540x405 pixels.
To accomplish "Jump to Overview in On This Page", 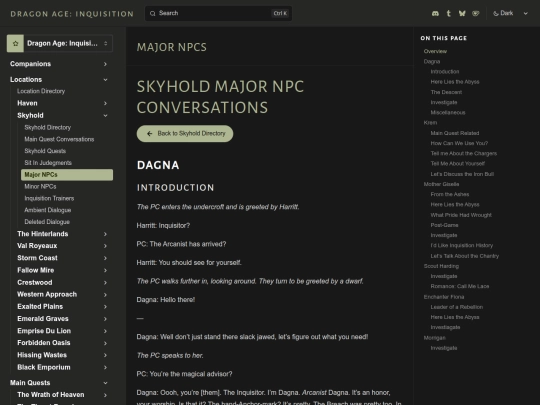I will coord(435,51).
